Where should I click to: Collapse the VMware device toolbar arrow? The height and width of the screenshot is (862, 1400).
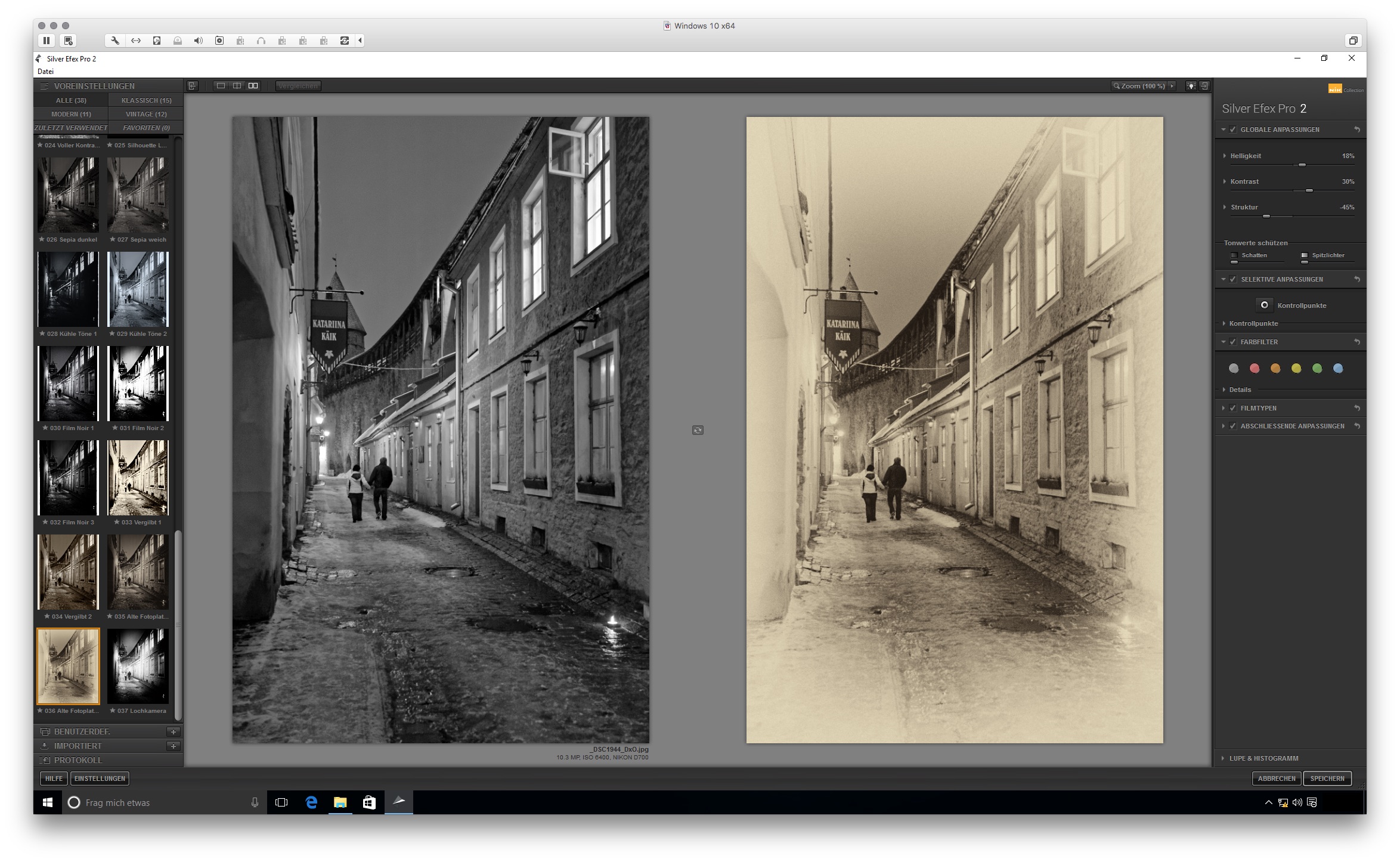tap(360, 41)
